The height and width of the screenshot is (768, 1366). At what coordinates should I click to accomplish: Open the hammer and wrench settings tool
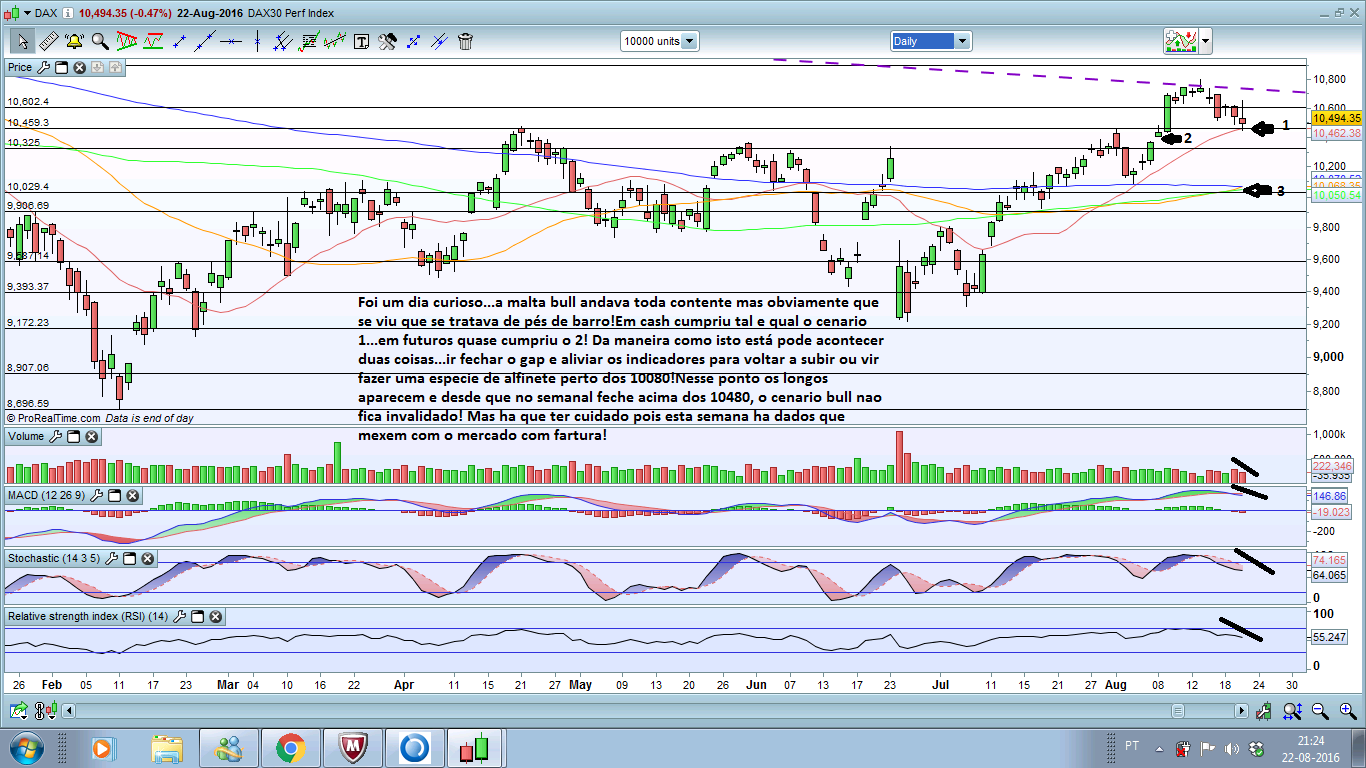(387, 41)
